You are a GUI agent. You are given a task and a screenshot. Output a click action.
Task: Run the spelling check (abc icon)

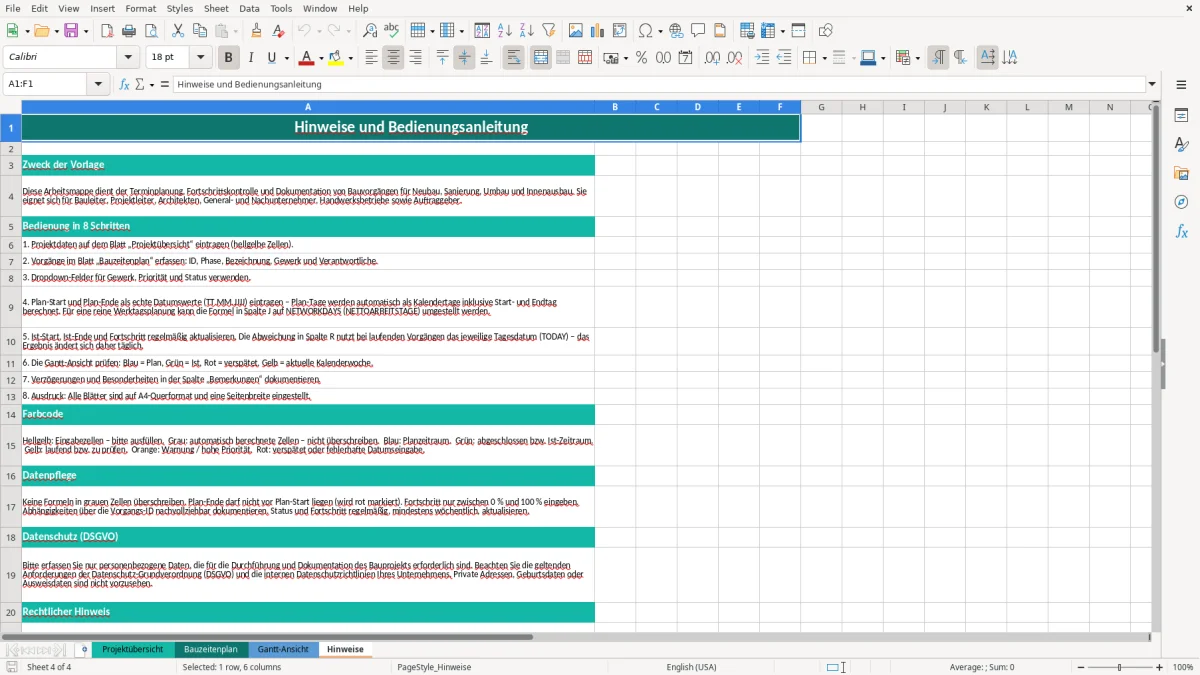[x=391, y=31]
